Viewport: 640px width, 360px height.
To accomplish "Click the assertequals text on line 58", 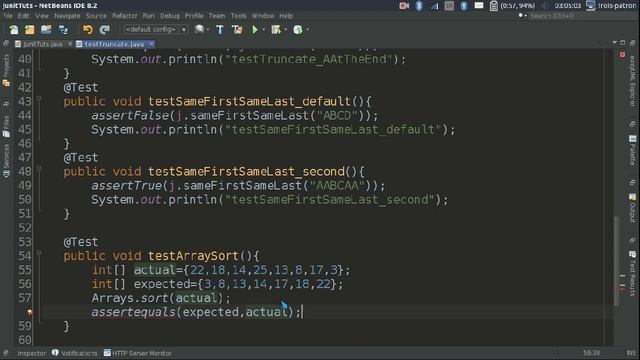I will [133, 312].
